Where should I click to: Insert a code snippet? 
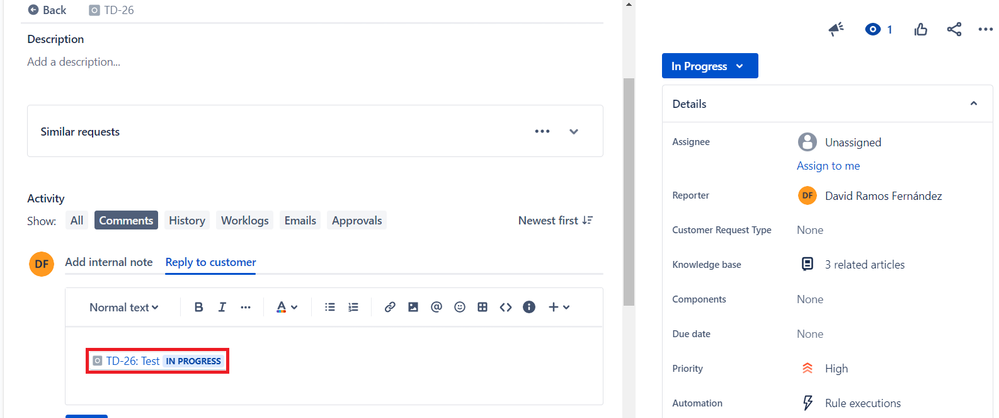tap(505, 308)
